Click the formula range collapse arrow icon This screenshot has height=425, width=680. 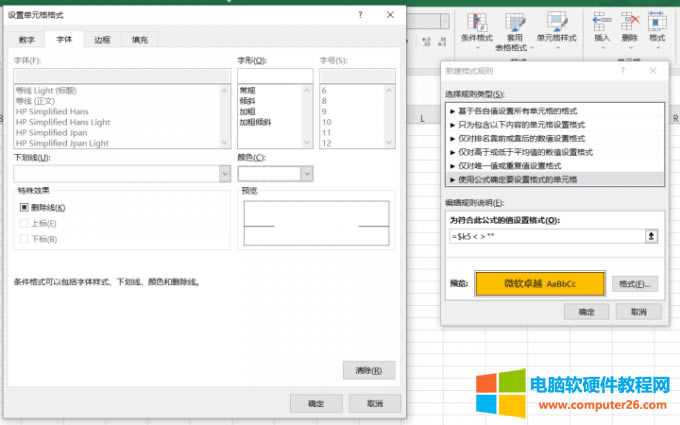653,236
